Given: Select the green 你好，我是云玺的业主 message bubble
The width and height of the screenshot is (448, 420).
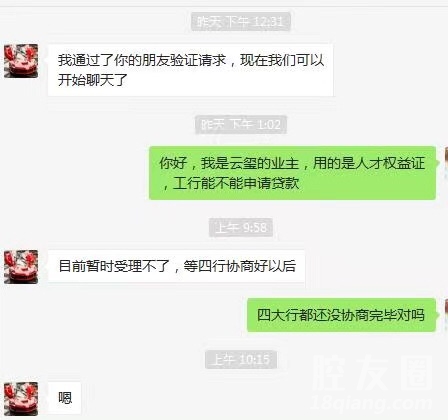Looking at the screenshot, I should pos(292,173).
